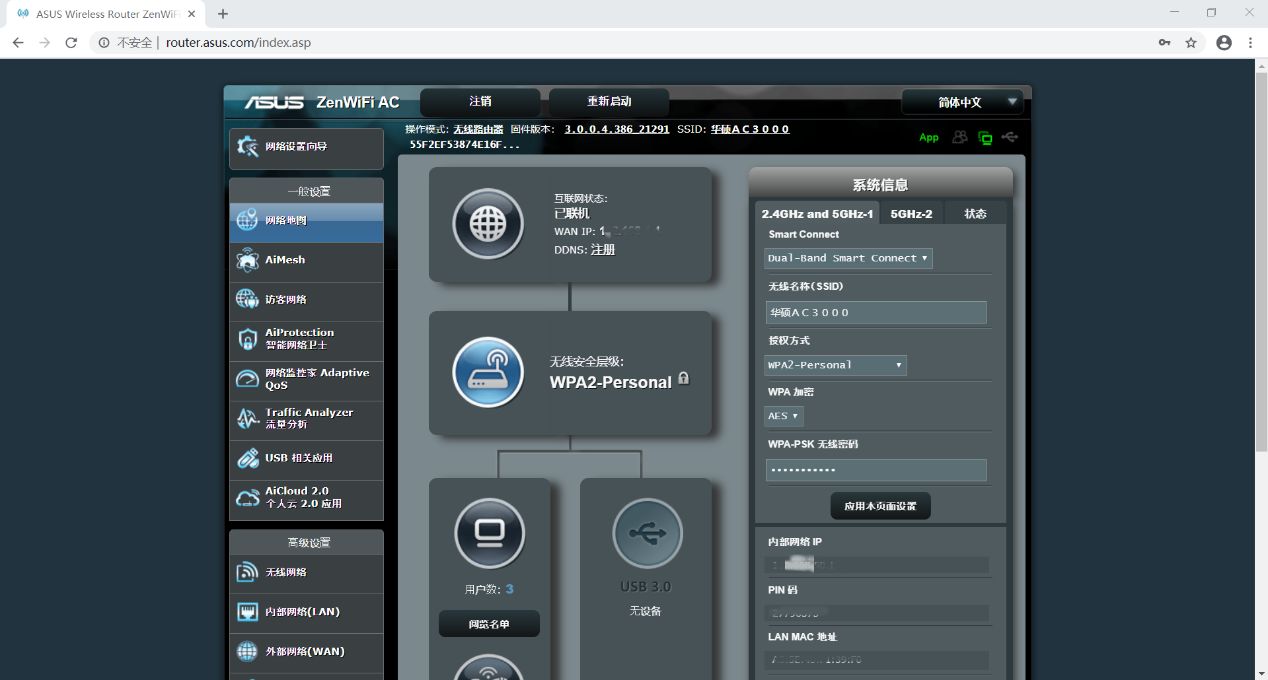Click the small USB status icon
The height and width of the screenshot is (680, 1268).
(x=1010, y=137)
